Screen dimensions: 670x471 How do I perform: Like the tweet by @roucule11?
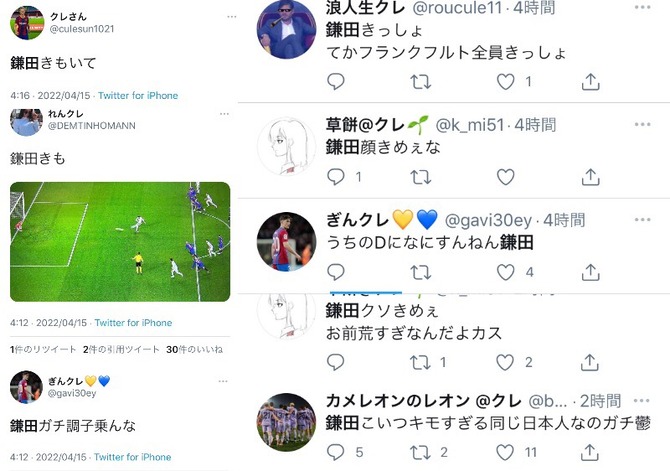(505, 82)
